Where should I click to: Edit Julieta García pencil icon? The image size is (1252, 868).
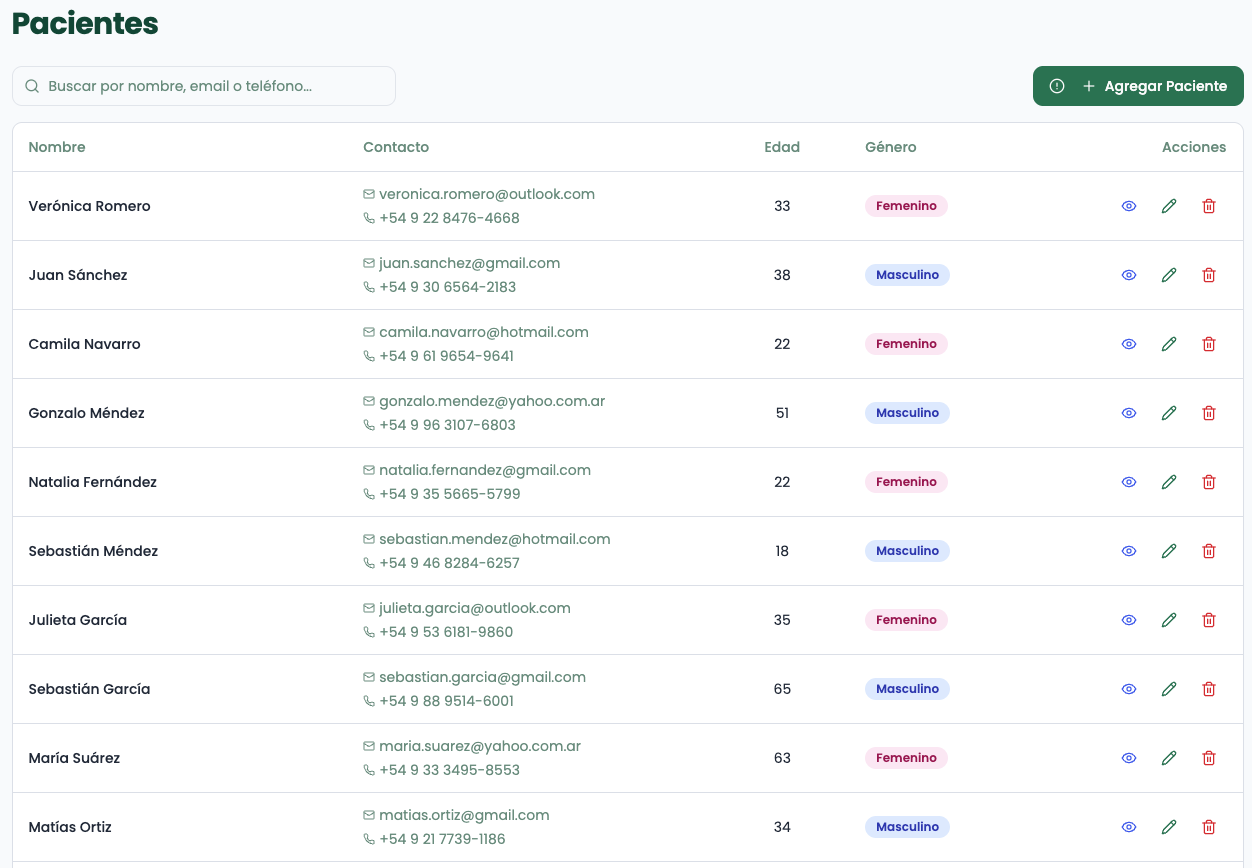coord(1169,620)
